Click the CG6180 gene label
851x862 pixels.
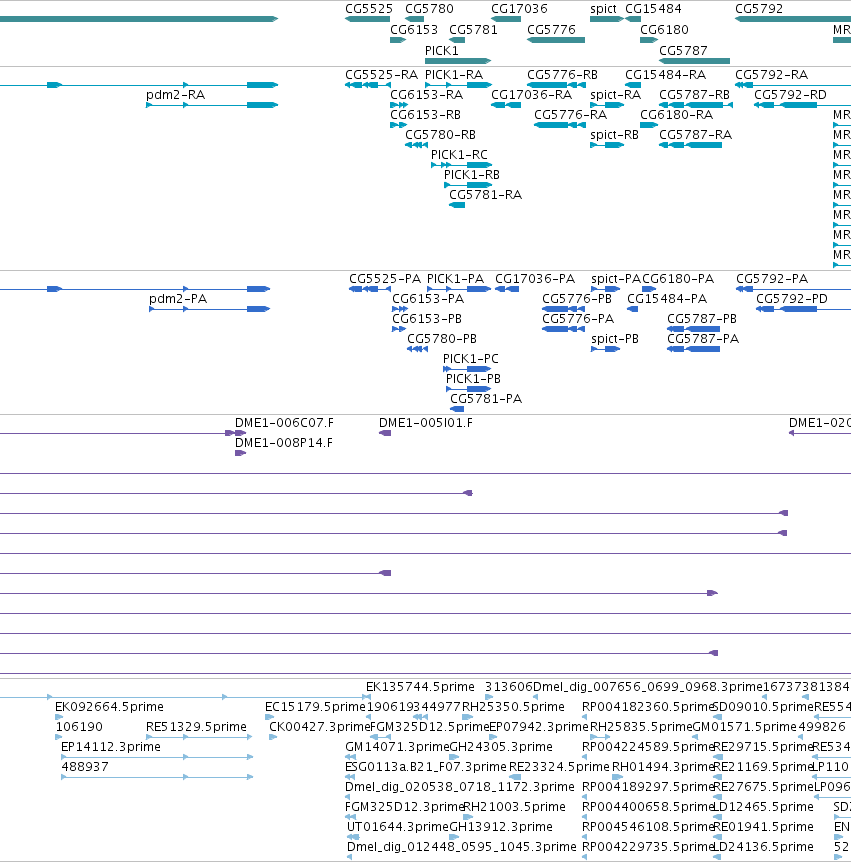(x=664, y=30)
